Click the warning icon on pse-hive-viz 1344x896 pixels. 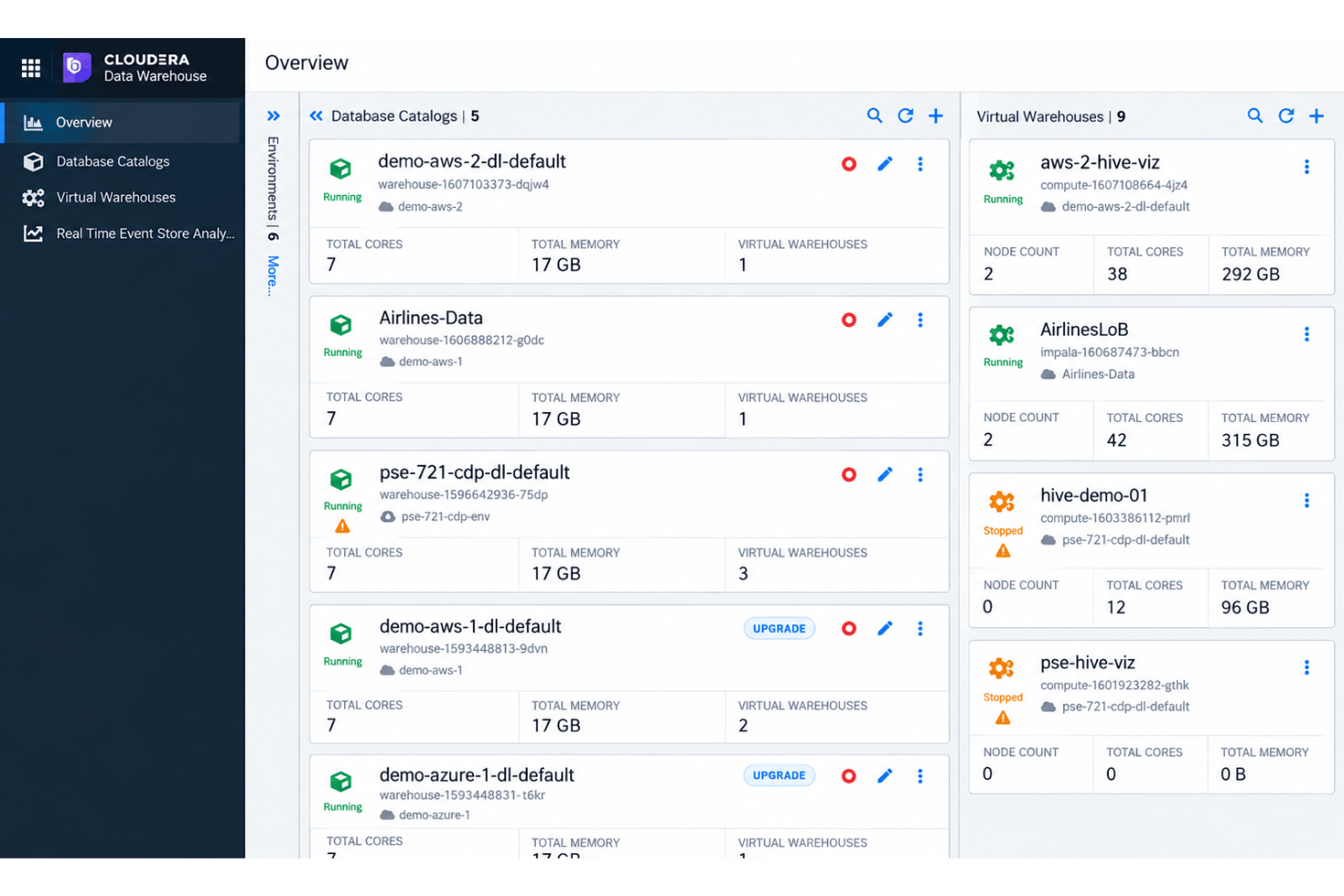click(x=1003, y=718)
